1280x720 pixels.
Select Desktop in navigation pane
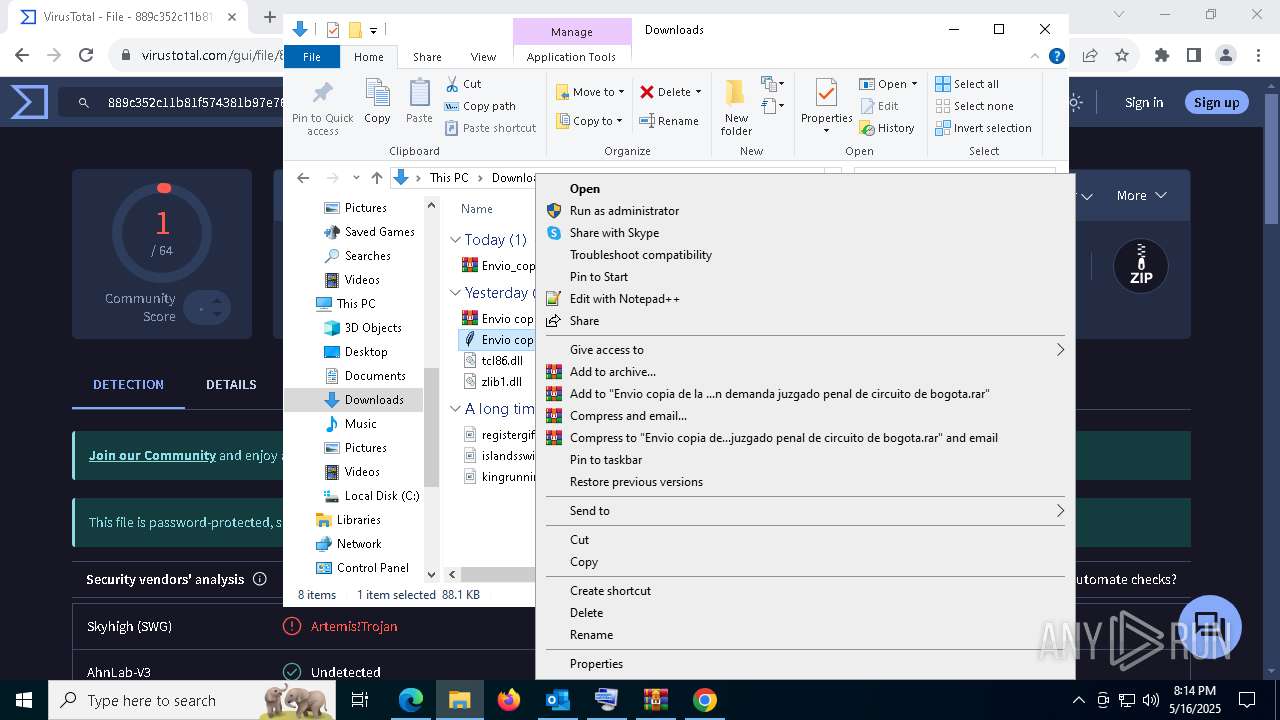coord(356,352)
